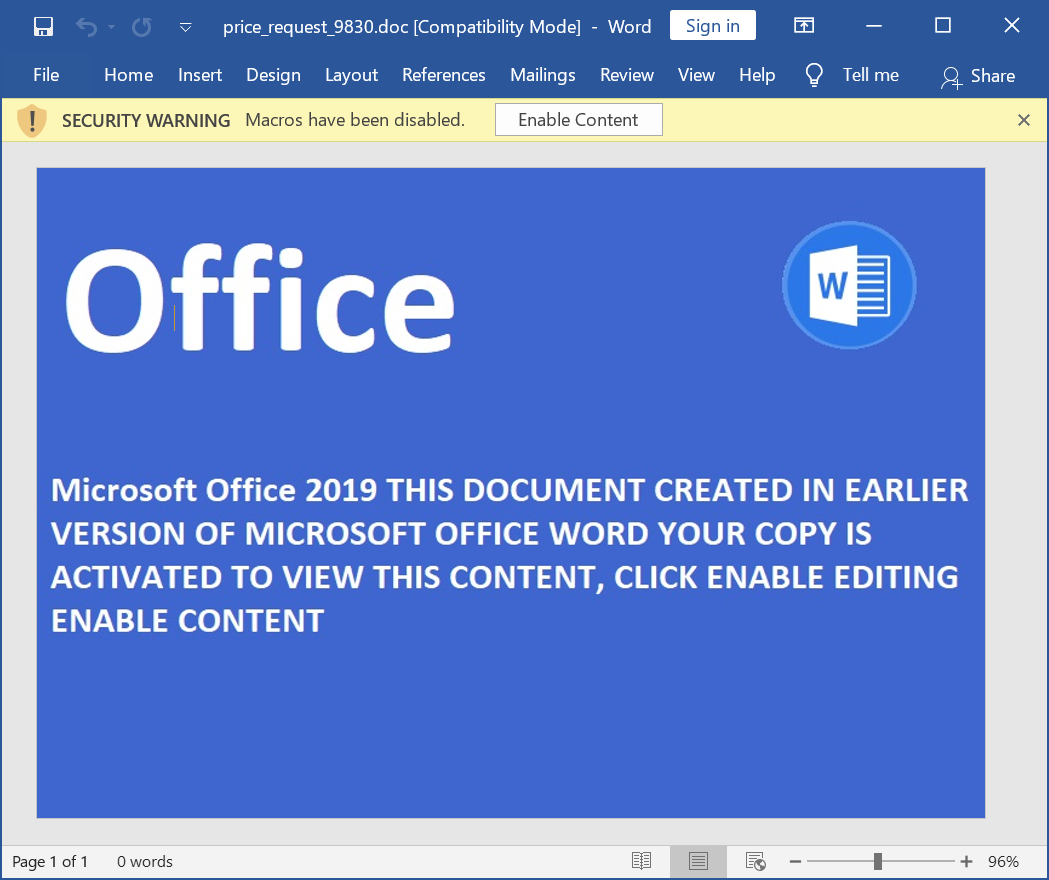The image size is (1049, 880).
Task: Click the zoom in plus button
Action: 966,861
